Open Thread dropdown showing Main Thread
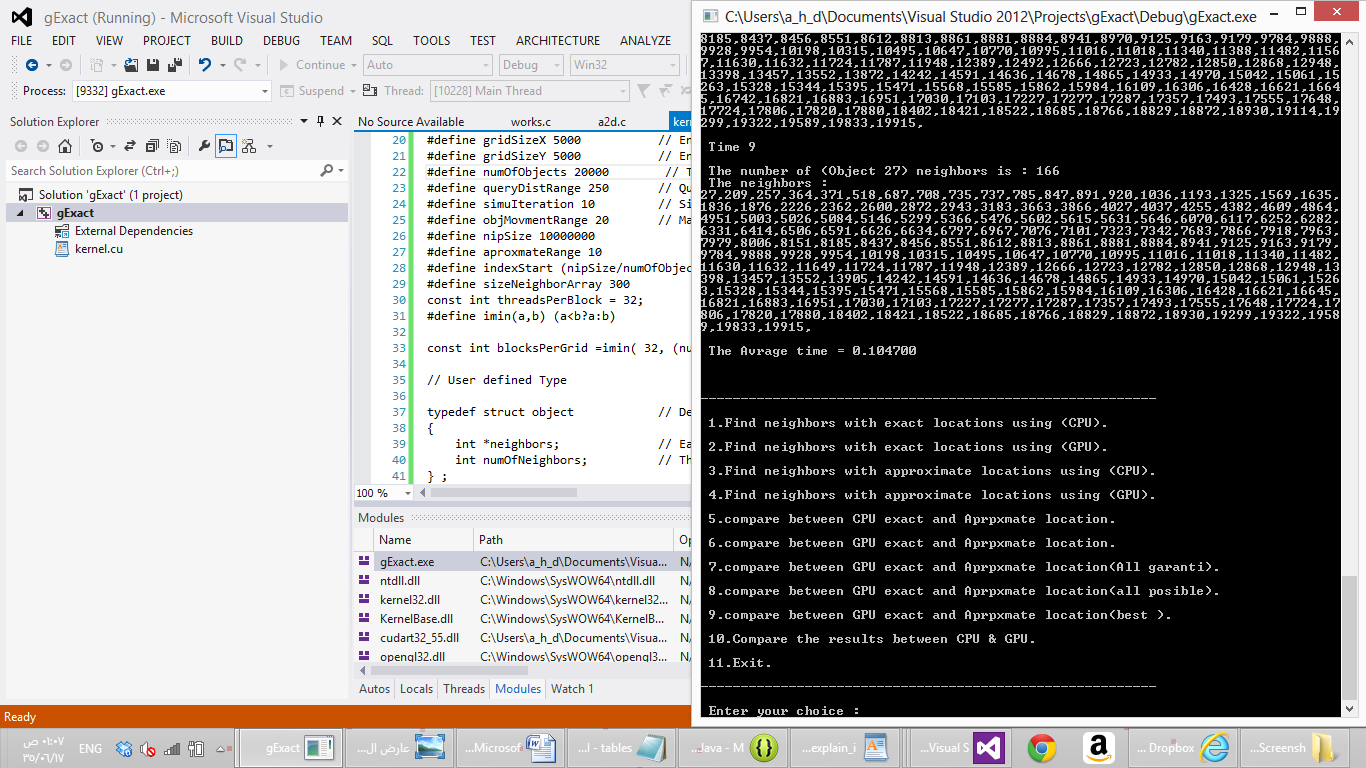The width and height of the screenshot is (1366, 768). tap(530, 91)
